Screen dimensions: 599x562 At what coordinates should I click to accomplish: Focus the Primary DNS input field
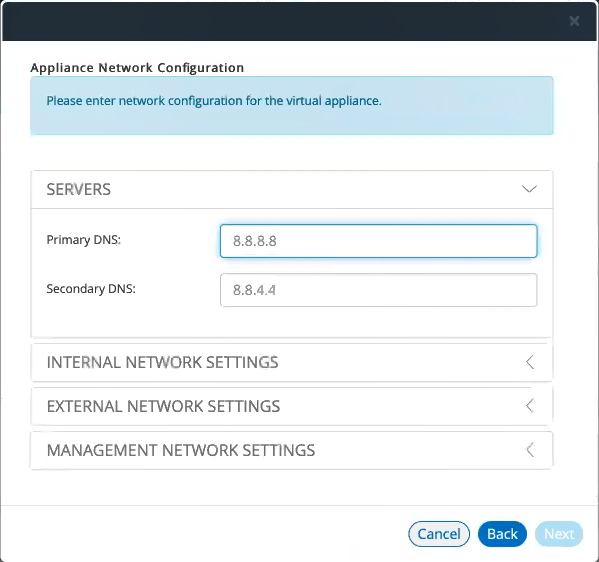point(379,241)
